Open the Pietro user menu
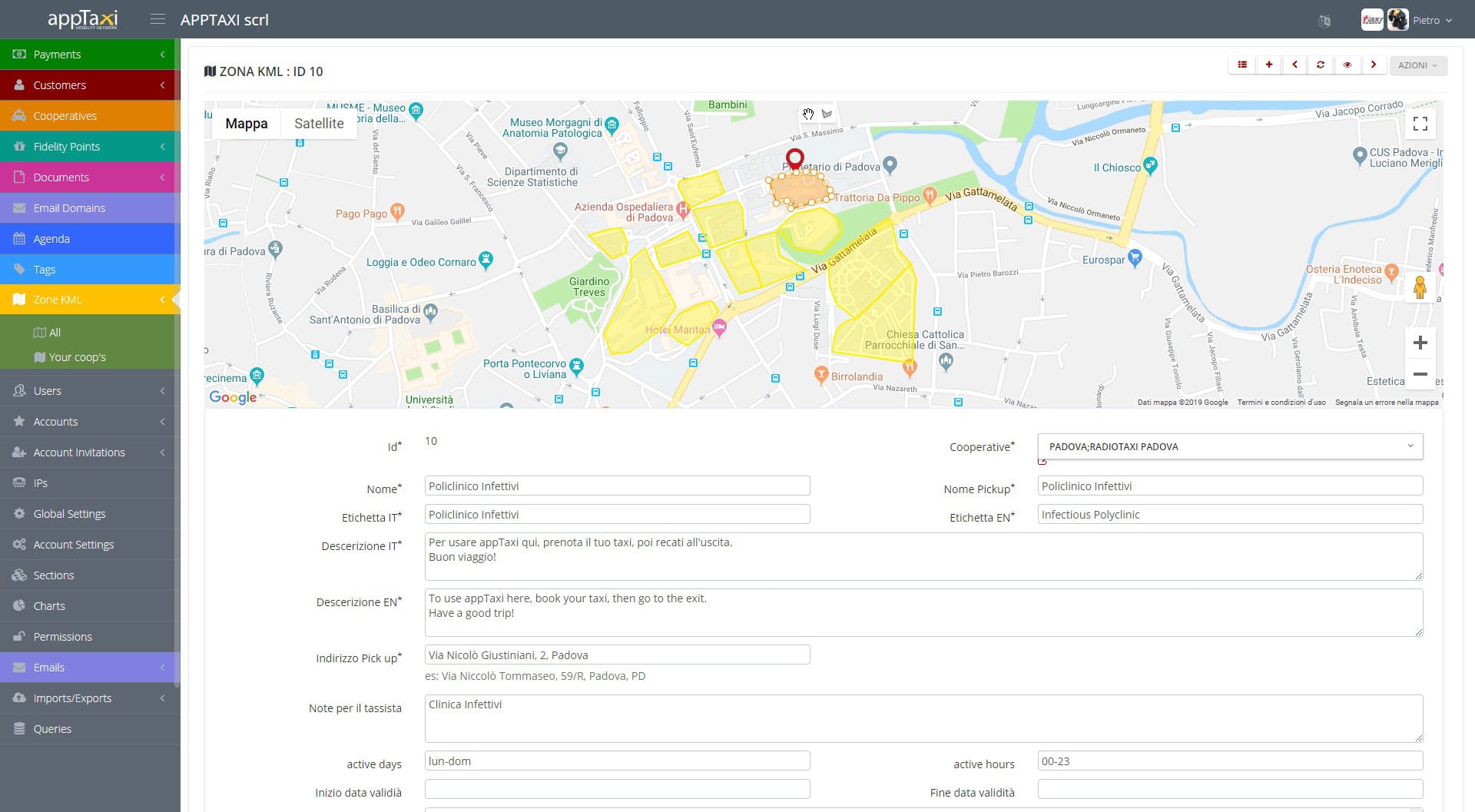This screenshot has width=1475, height=812. 1432,21
